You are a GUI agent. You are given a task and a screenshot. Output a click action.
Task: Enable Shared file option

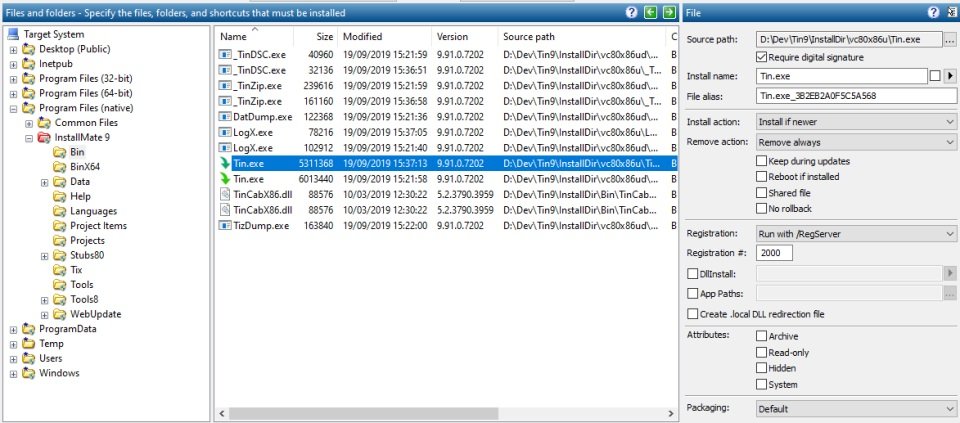762,193
